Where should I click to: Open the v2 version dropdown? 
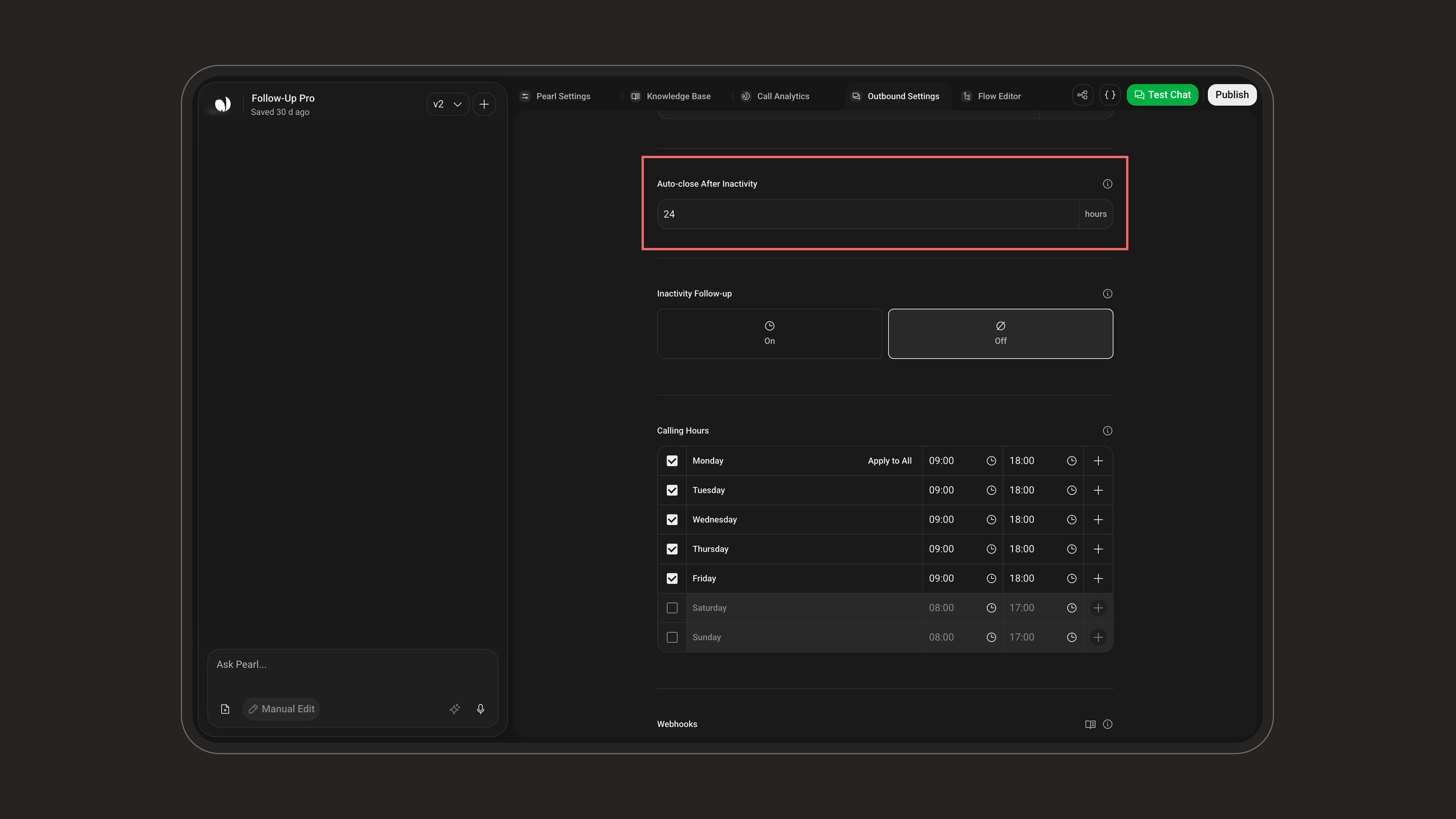click(448, 104)
